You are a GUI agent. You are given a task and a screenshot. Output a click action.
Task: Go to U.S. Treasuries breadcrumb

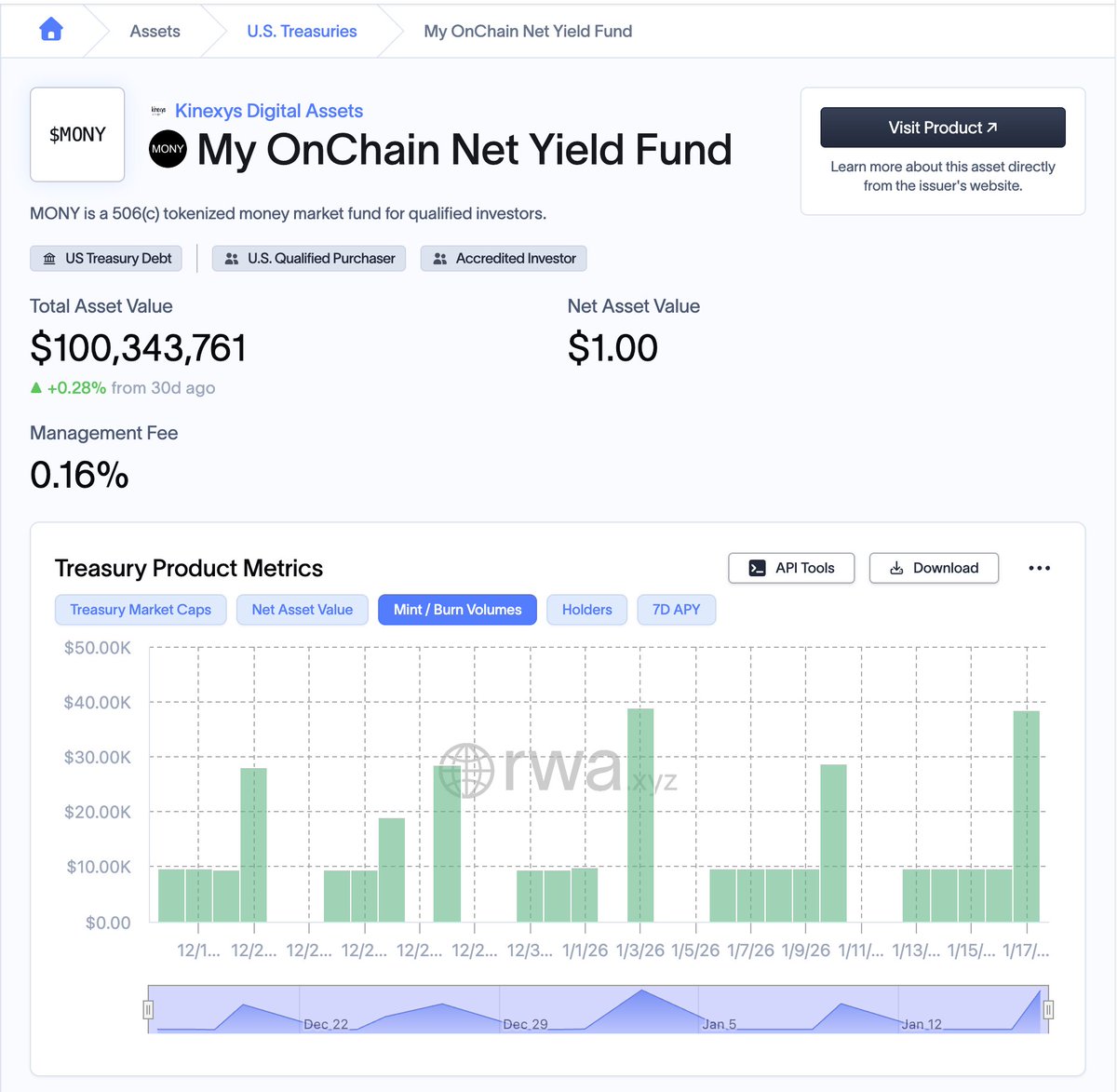[x=302, y=31]
